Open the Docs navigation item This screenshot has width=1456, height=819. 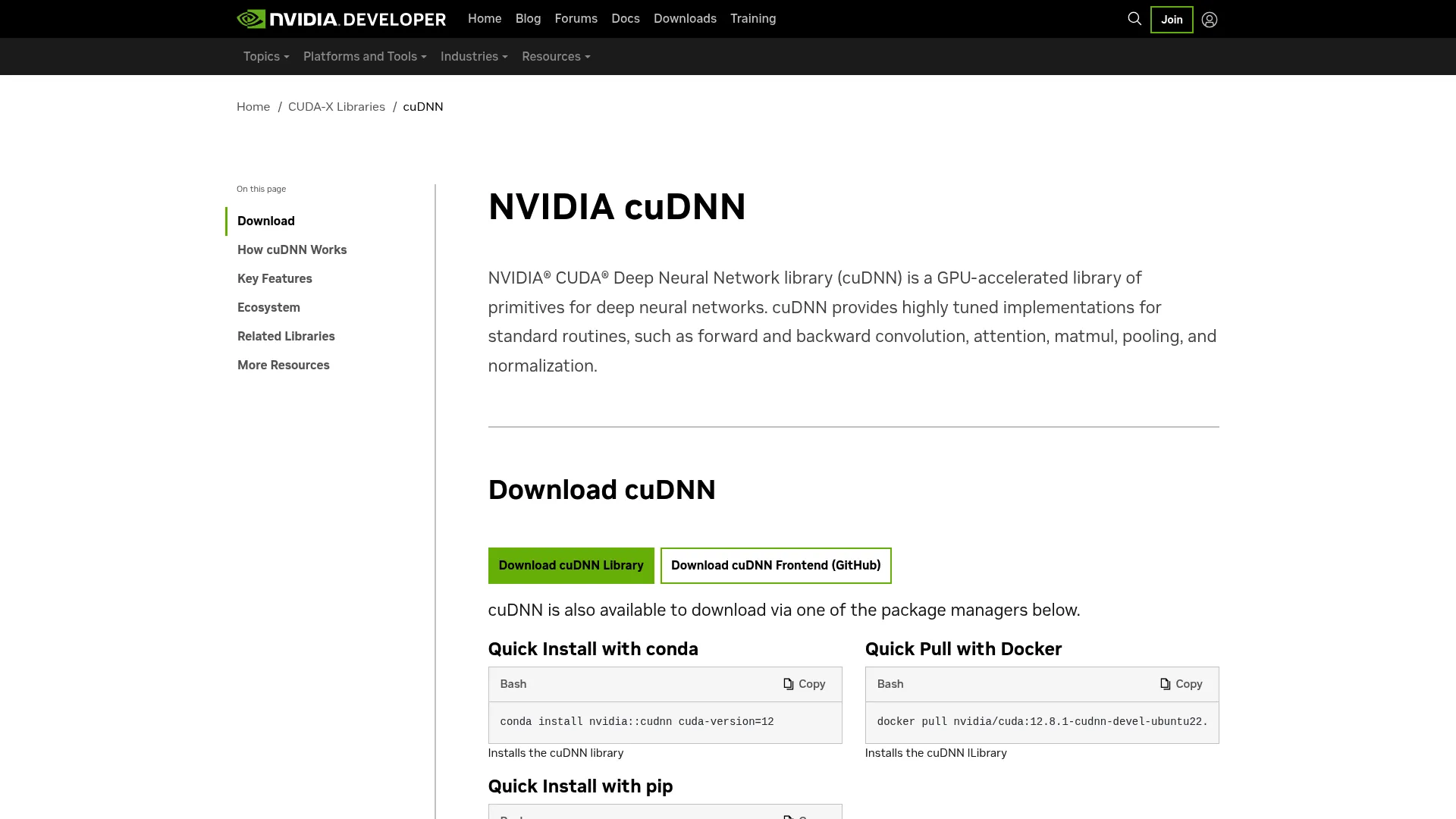[x=626, y=19]
